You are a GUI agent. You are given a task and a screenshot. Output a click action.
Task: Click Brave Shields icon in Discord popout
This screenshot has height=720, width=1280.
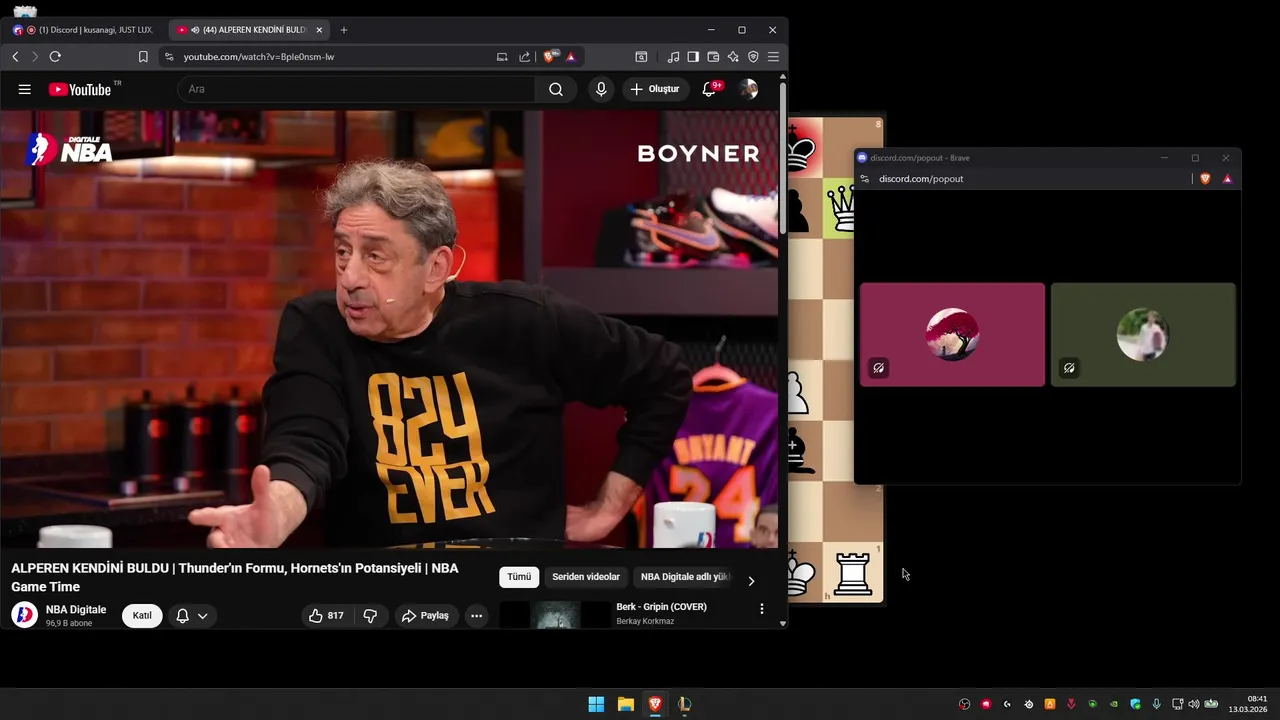click(x=1205, y=179)
